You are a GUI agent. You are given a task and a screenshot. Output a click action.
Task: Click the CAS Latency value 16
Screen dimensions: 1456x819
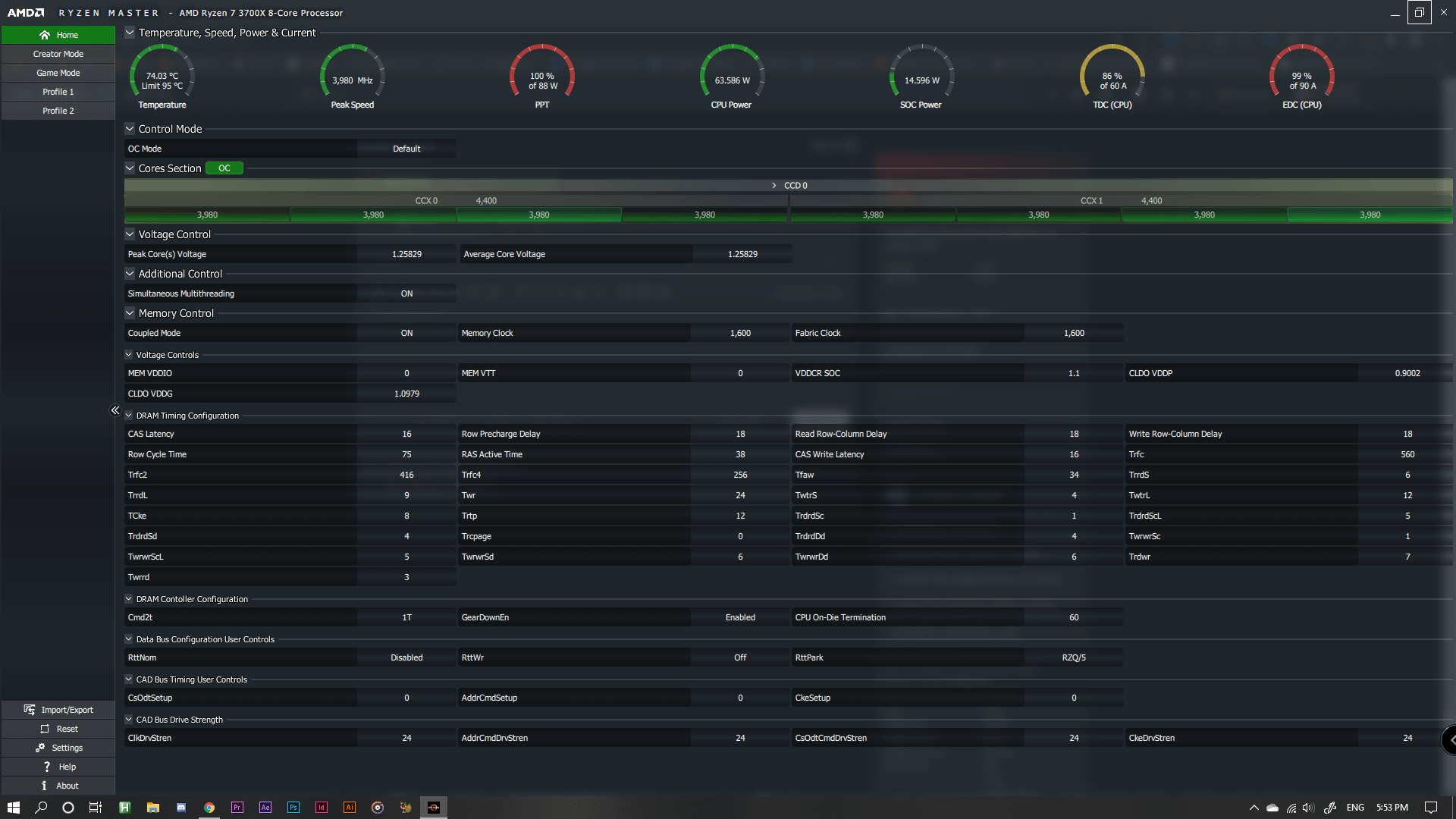[x=406, y=434]
